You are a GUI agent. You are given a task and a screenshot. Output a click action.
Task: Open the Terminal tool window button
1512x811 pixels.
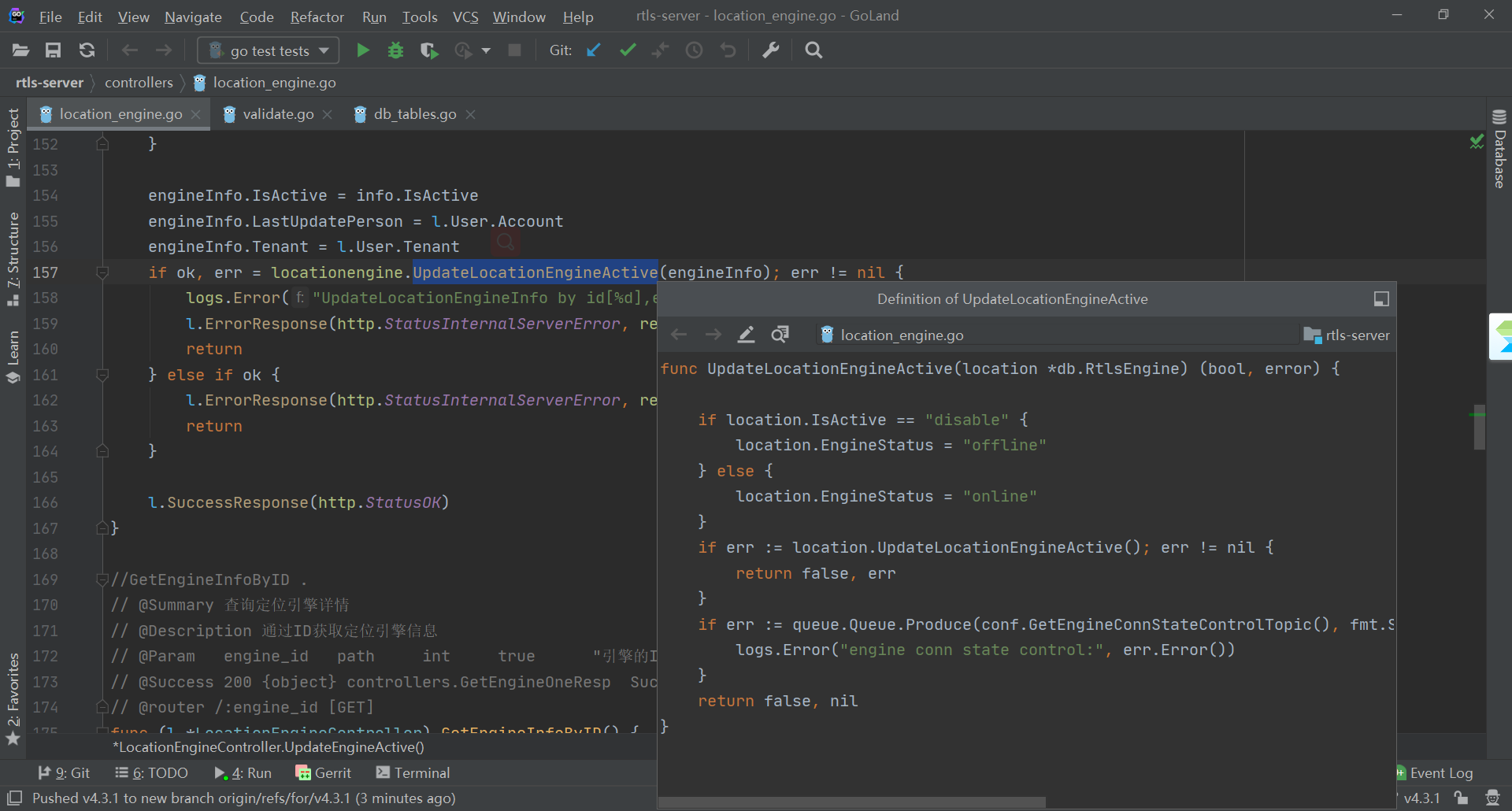(x=413, y=773)
